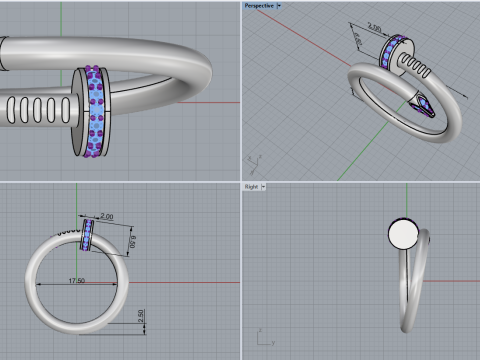Select the white nail-head disc in Right view
The image size is (480, 360).
click(403, 234)
